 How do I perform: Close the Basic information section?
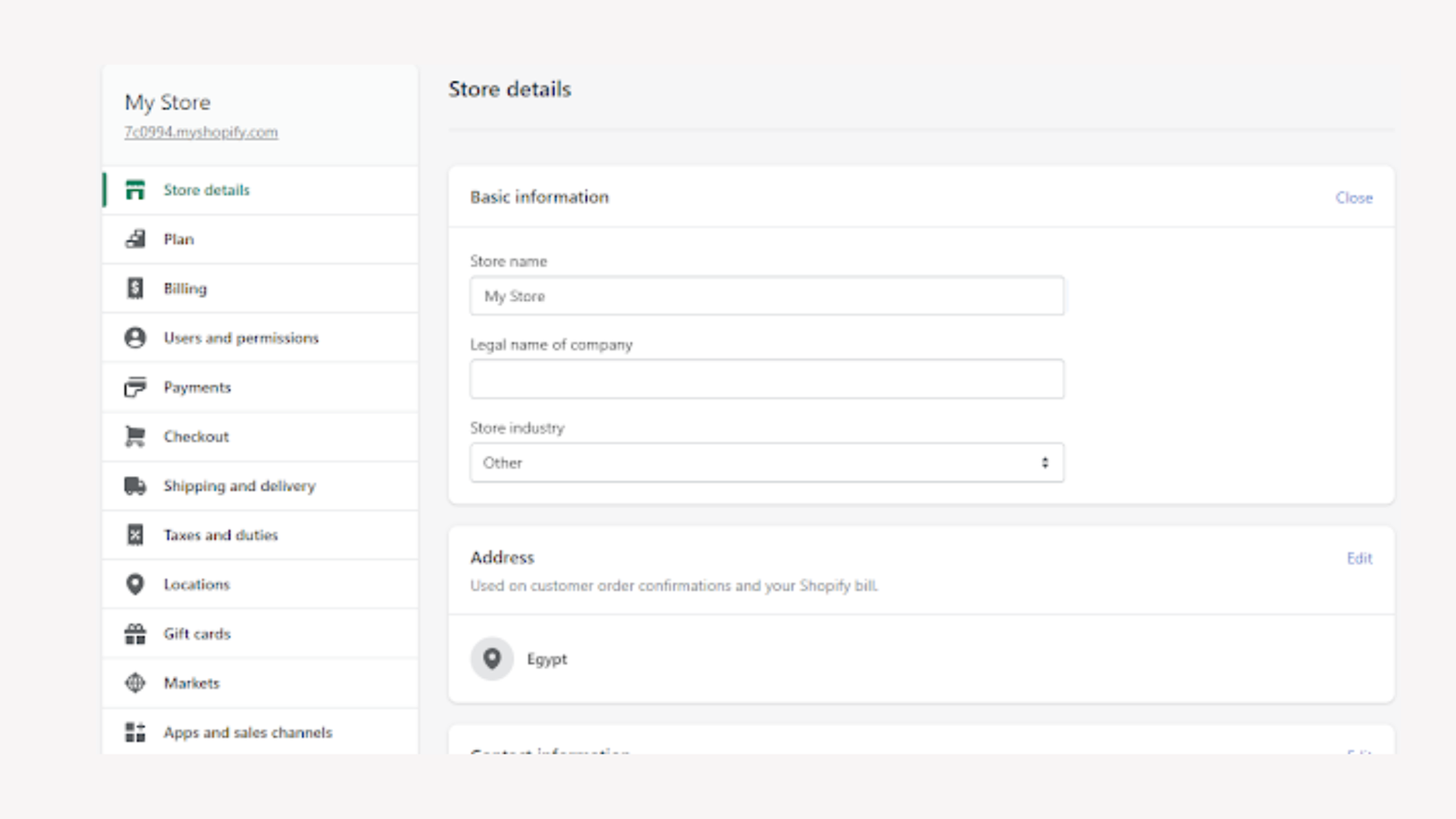point(1353,197)
